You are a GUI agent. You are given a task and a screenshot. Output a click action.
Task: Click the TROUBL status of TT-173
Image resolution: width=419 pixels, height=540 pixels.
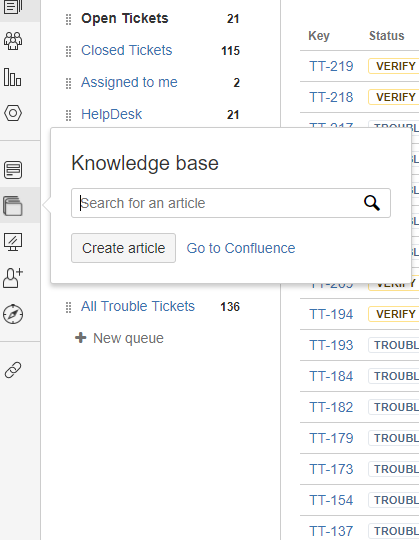coord(394,469)
